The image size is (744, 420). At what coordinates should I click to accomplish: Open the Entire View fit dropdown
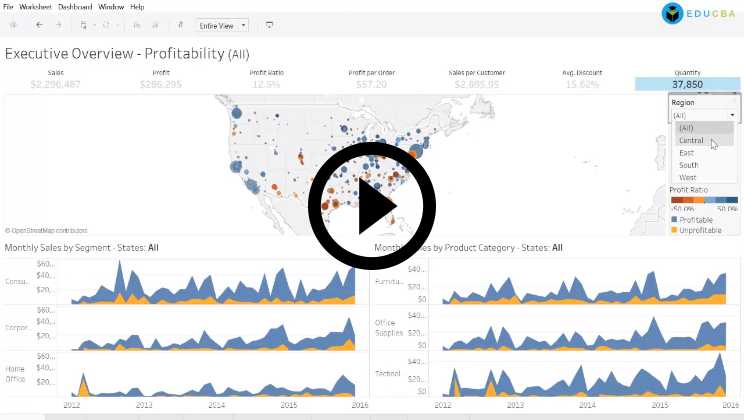click(x=223, y=24)
